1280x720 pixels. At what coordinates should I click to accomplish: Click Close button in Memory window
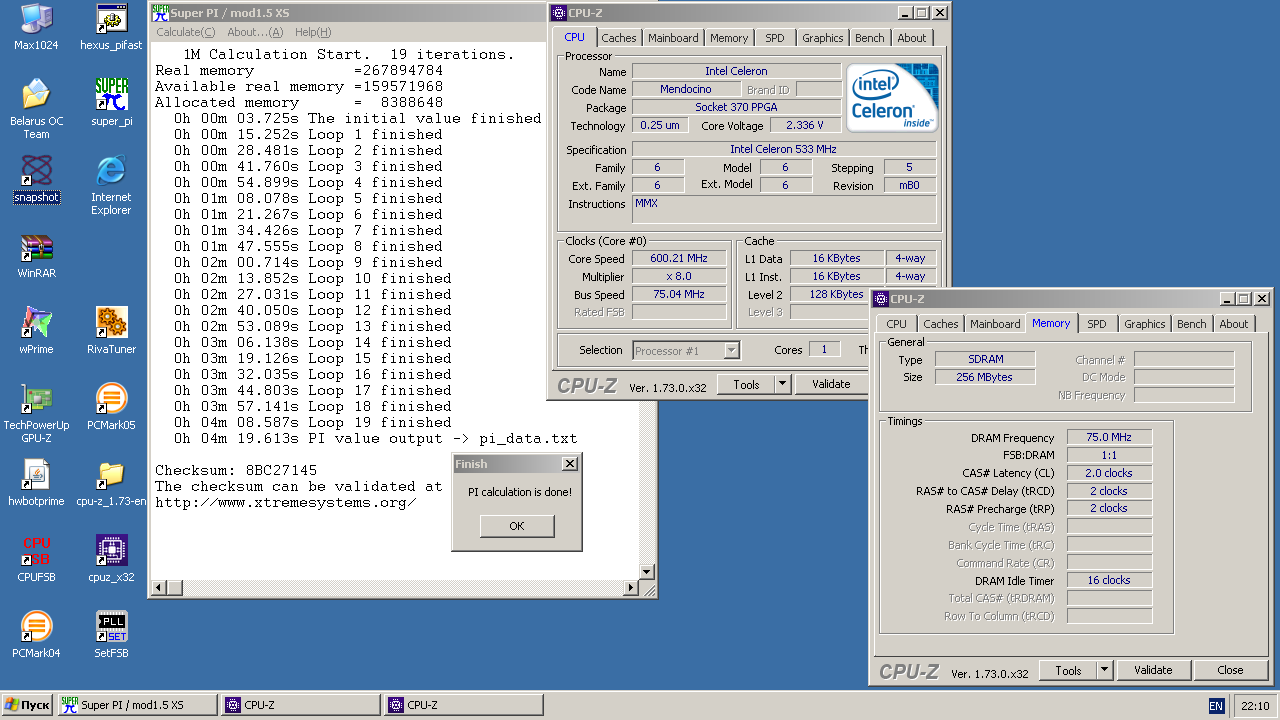click(1231, 670)
